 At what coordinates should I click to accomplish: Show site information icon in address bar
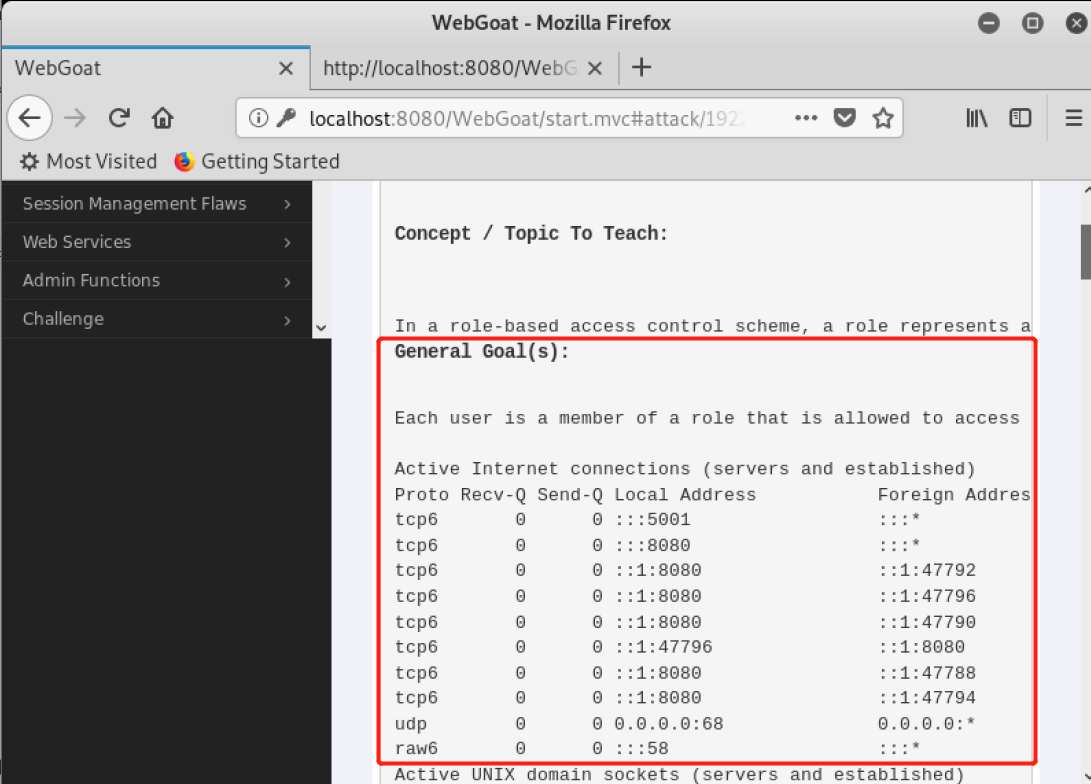point(258,118)
